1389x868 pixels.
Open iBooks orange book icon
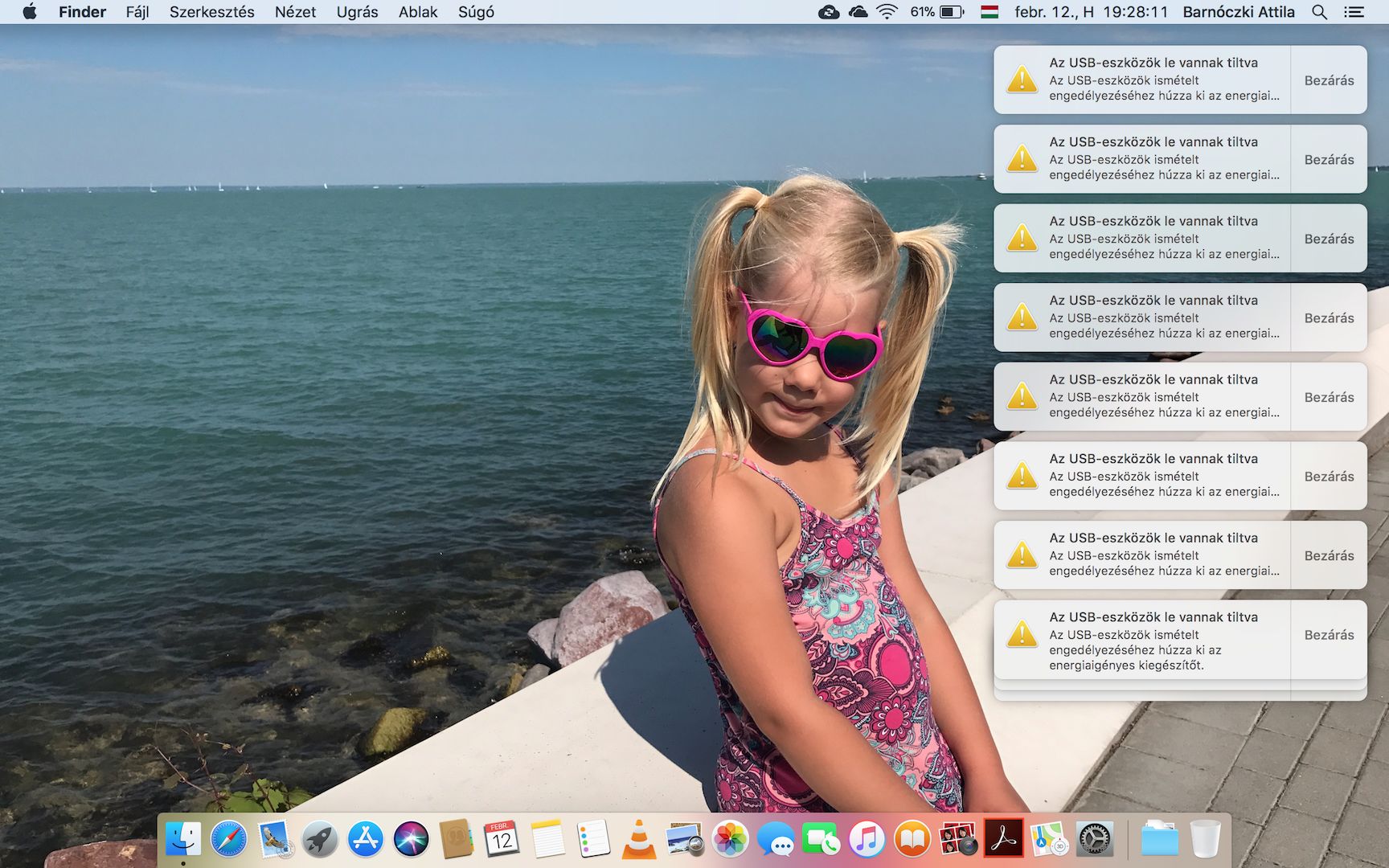coord(912,839)
